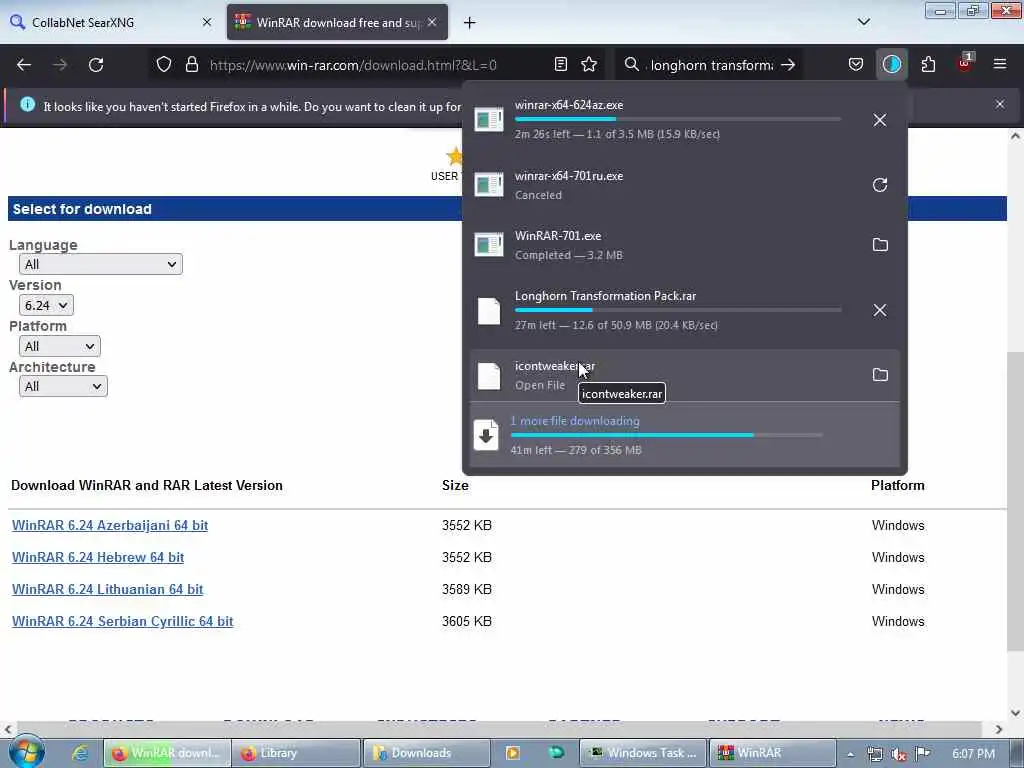Open the network tray icon

(x=874, y=754)
